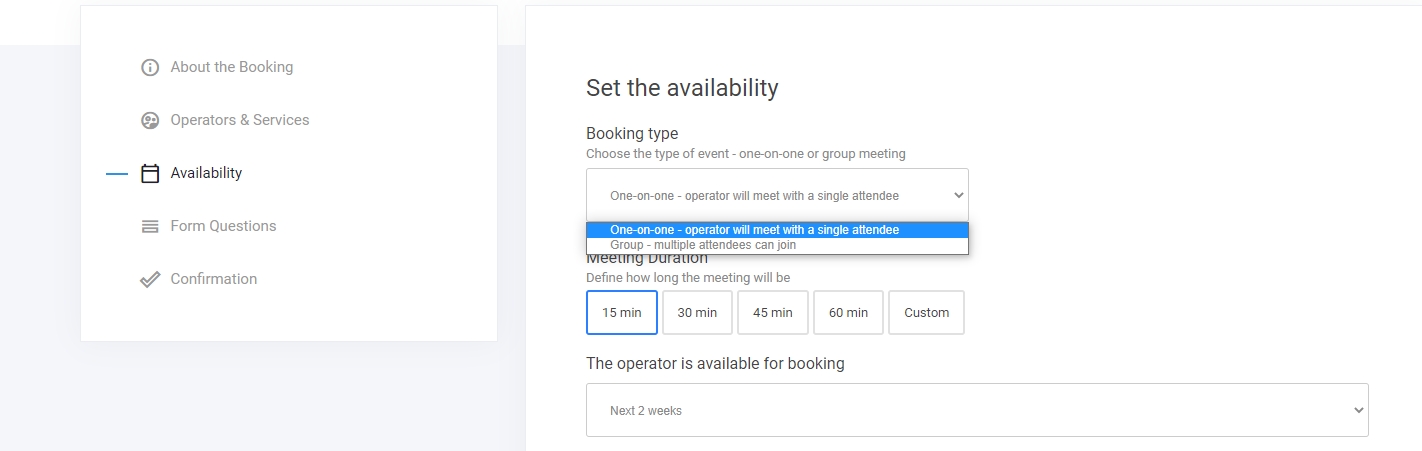
Task: Click the Confirmation double-check icon
Action: (x=150, y=280)
